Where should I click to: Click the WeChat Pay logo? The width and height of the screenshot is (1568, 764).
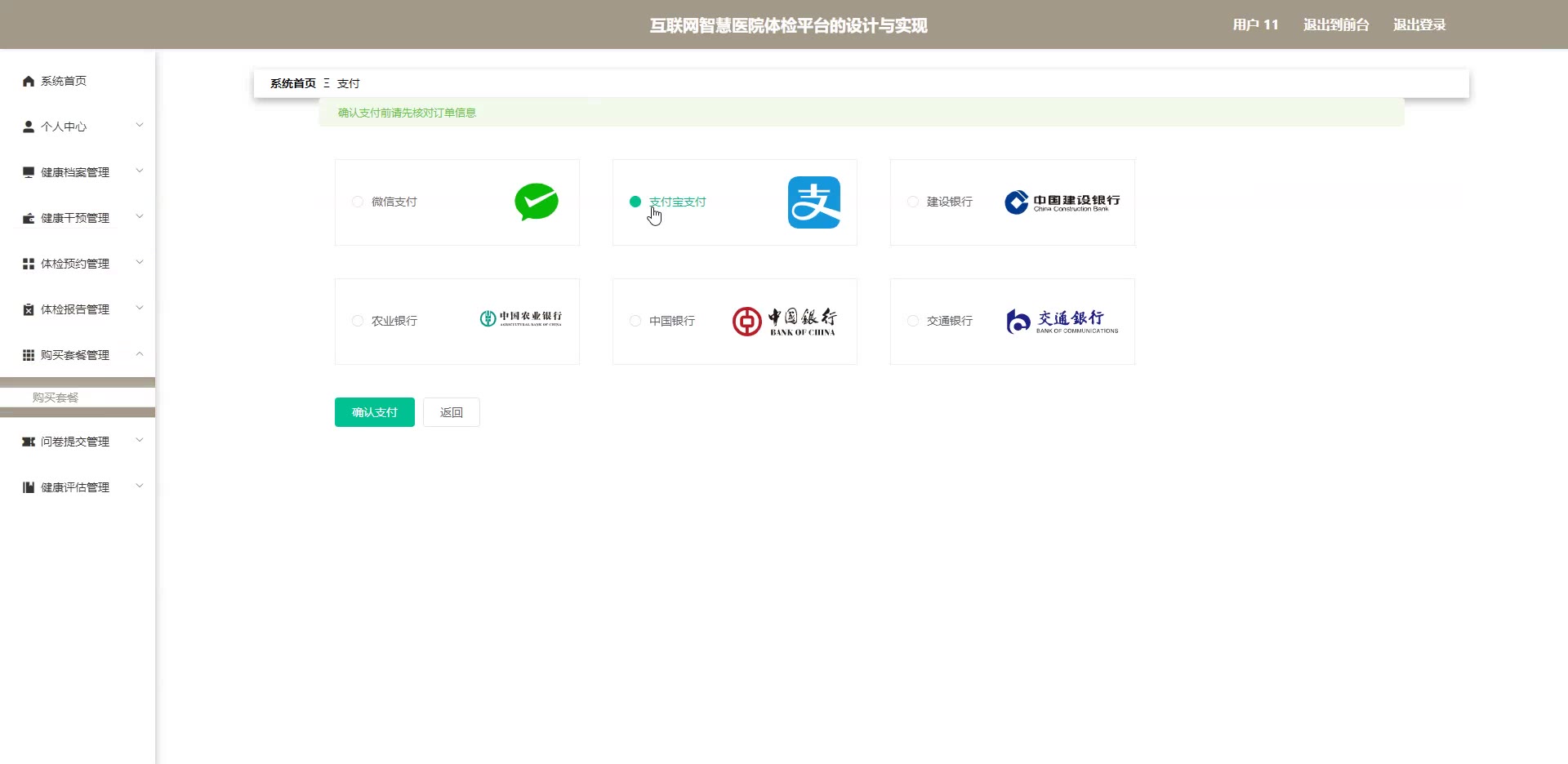[x=537, y=202]
